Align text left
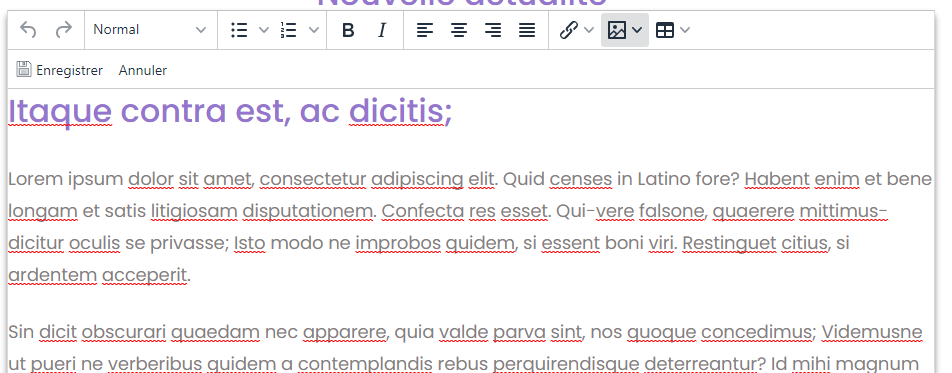Screen dimensions: 952x373 coord(425,30)
